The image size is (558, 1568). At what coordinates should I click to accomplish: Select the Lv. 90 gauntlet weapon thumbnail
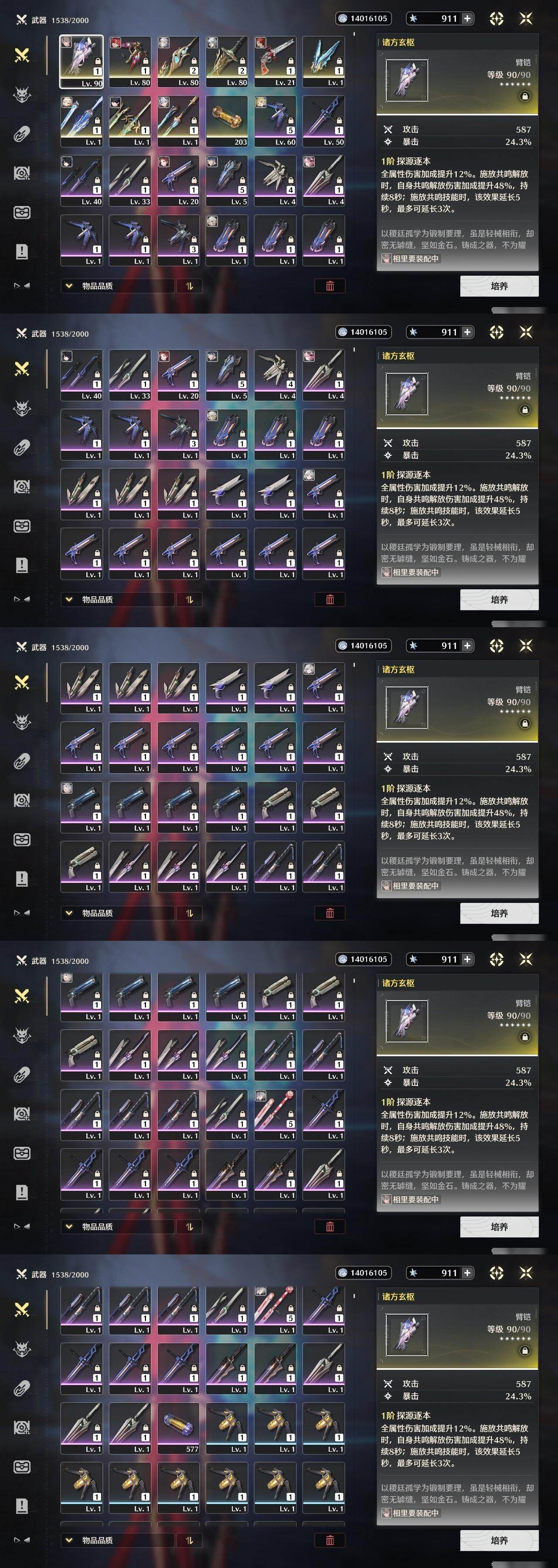(x=81, y=61)
